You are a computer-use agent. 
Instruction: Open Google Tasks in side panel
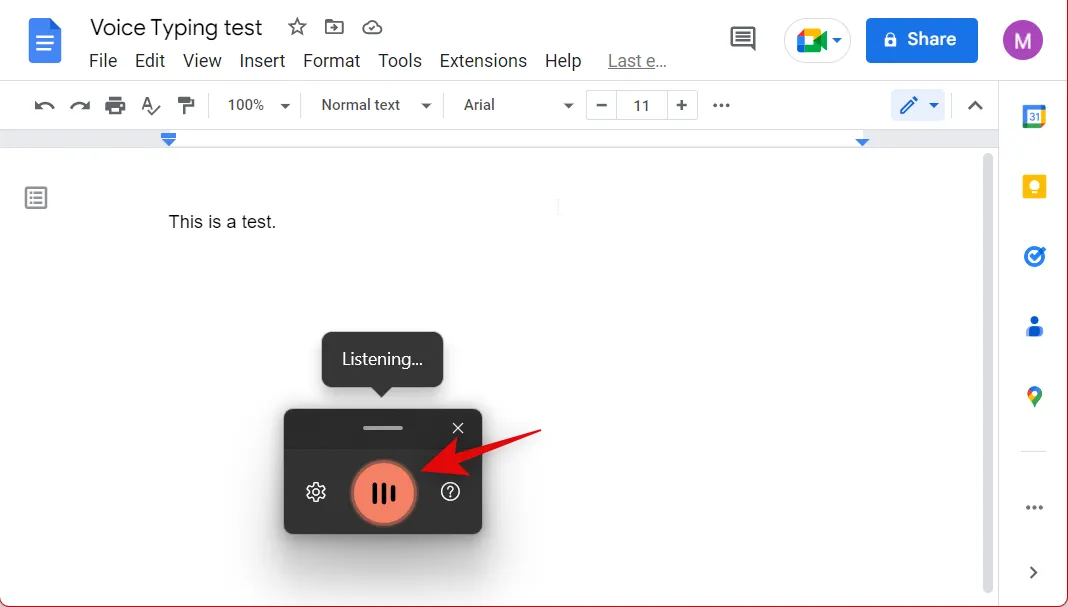click(1034, 257)
